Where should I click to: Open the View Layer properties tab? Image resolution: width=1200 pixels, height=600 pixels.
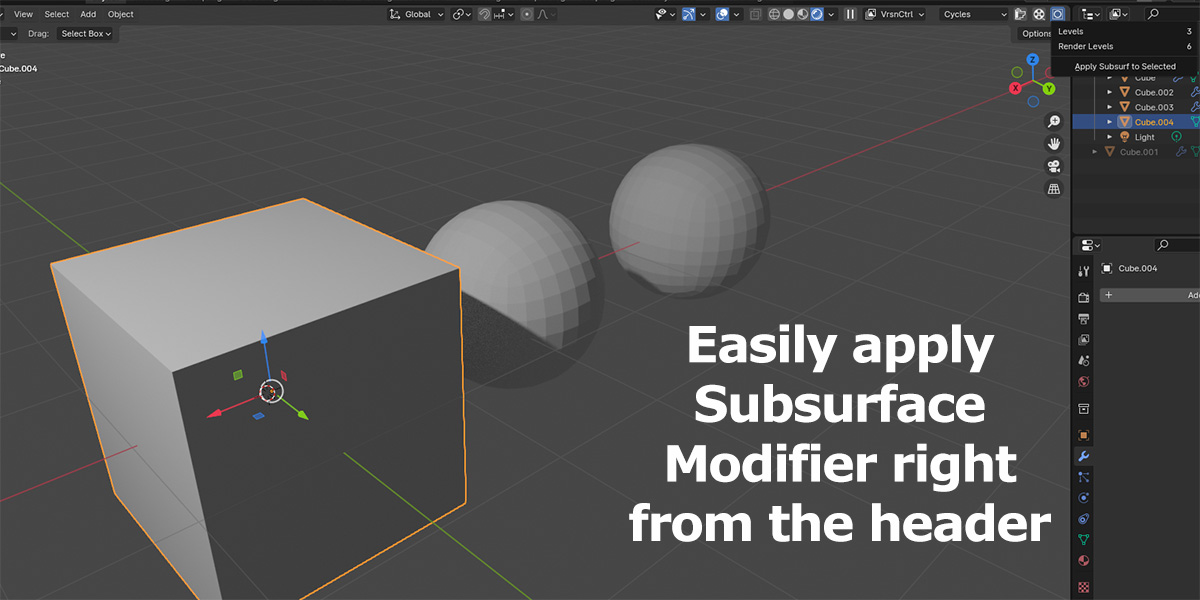(x=1084, y=339)
